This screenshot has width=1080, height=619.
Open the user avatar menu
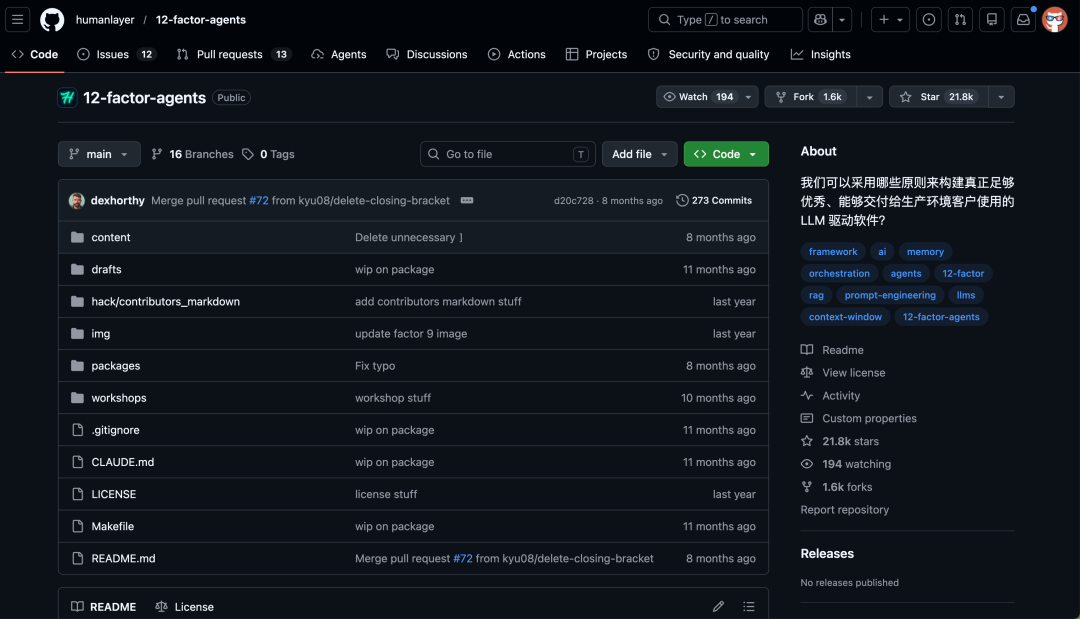coord(1055,19)
